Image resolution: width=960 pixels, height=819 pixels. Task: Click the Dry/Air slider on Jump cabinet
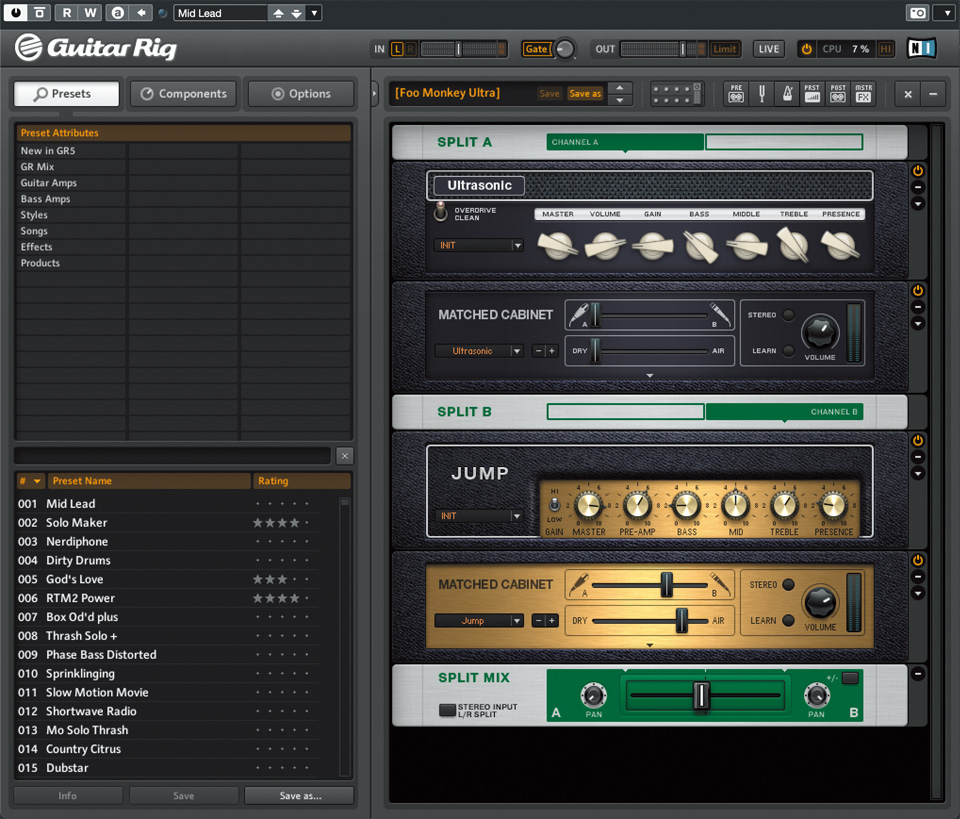[x=681, y=620]
